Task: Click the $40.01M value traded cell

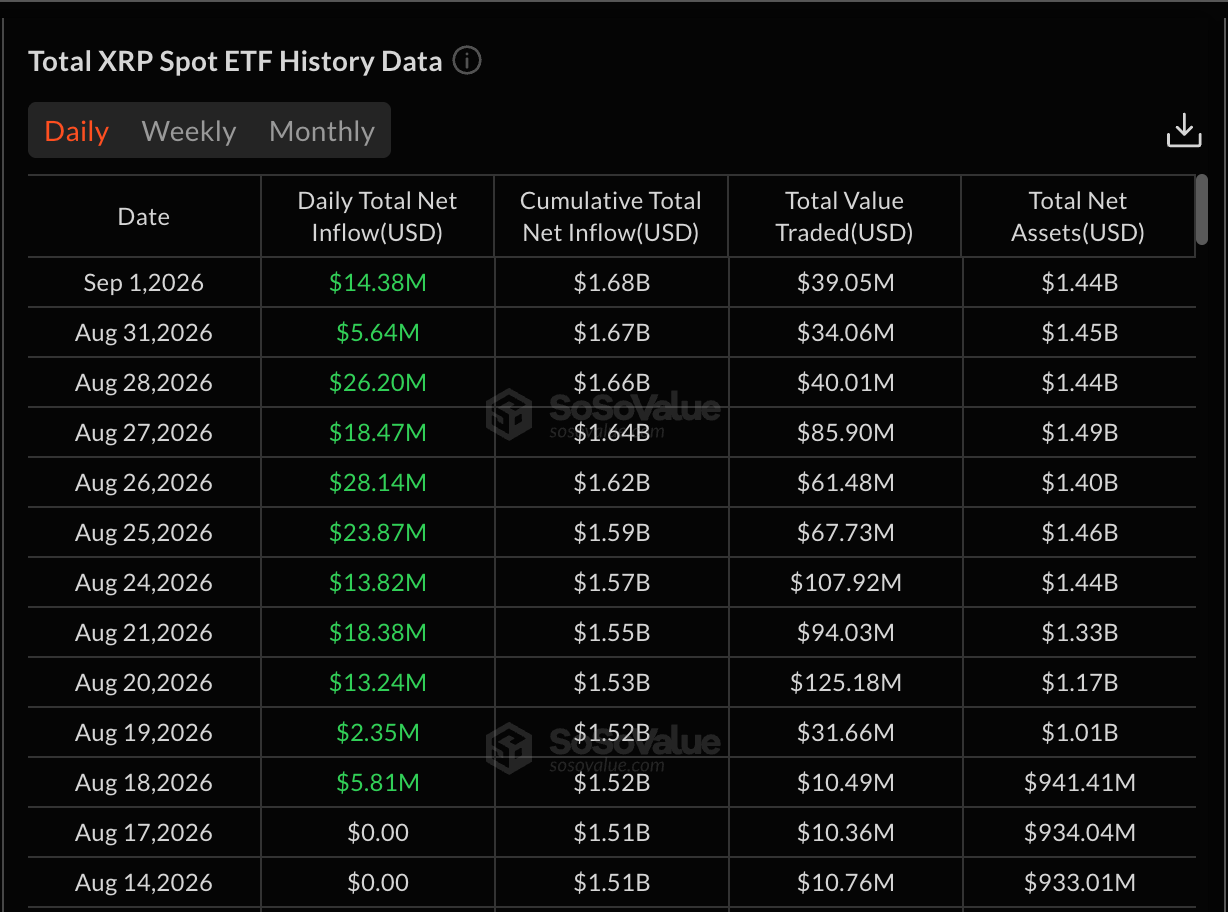Action: pos(846,383)
